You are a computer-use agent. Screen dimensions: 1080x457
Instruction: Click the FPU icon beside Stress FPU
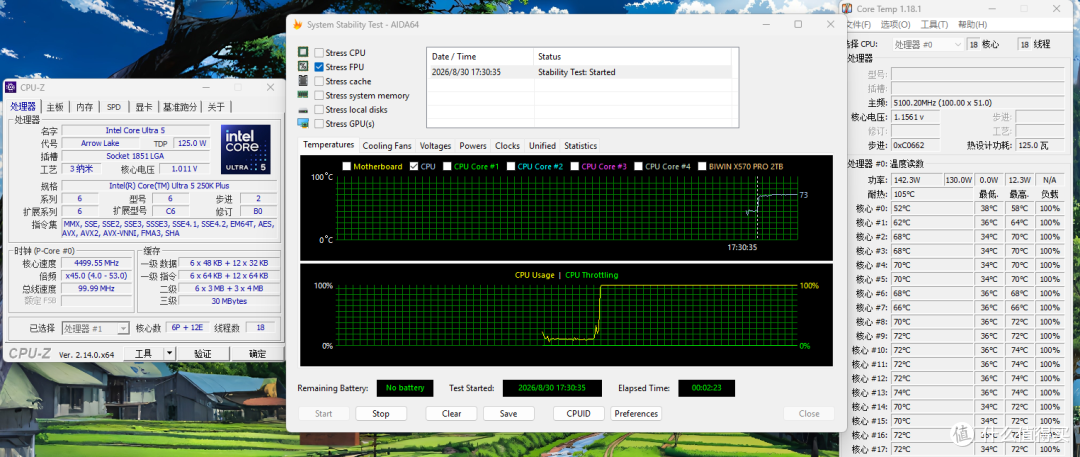pyautogui.click(x=302, y=66)
